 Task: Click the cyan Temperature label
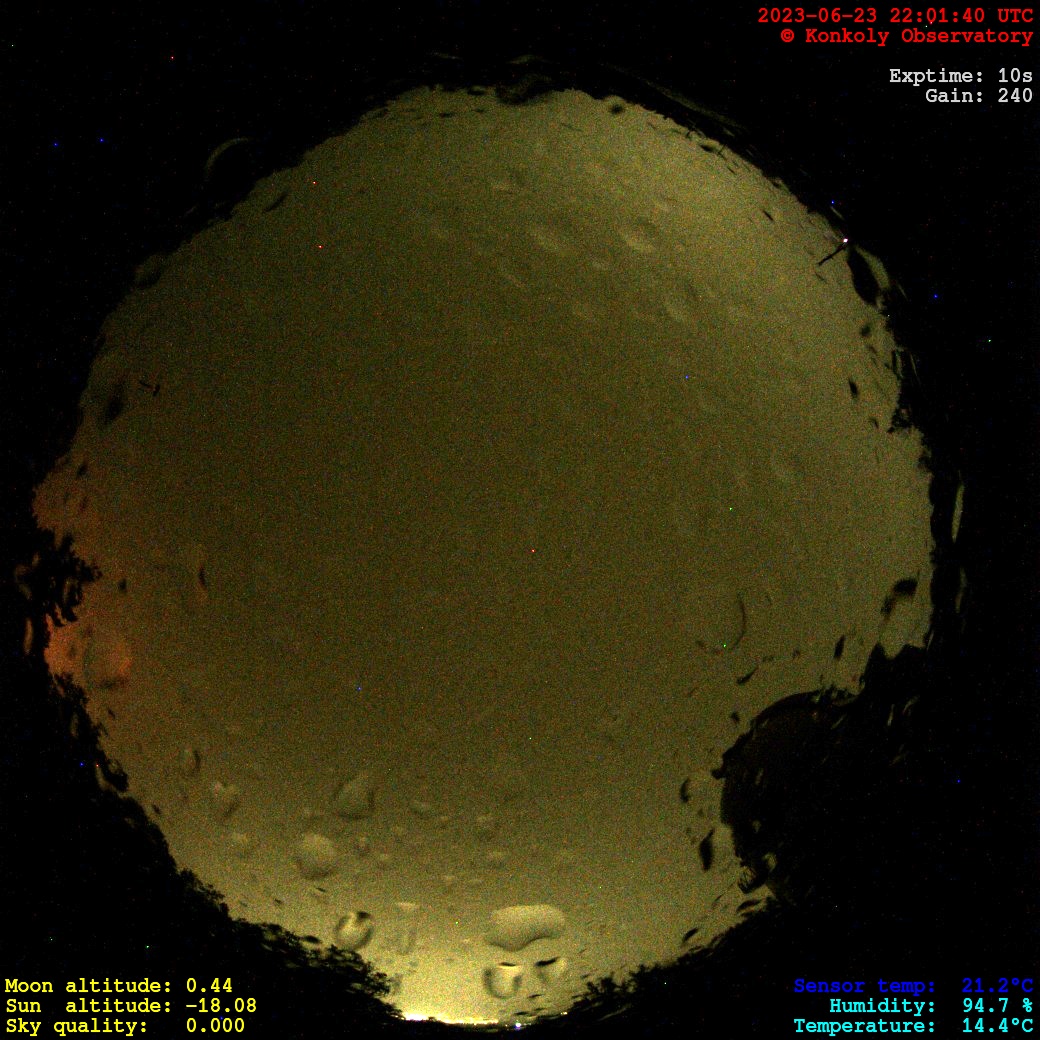pyautogui.click(x=865, y=1026)
